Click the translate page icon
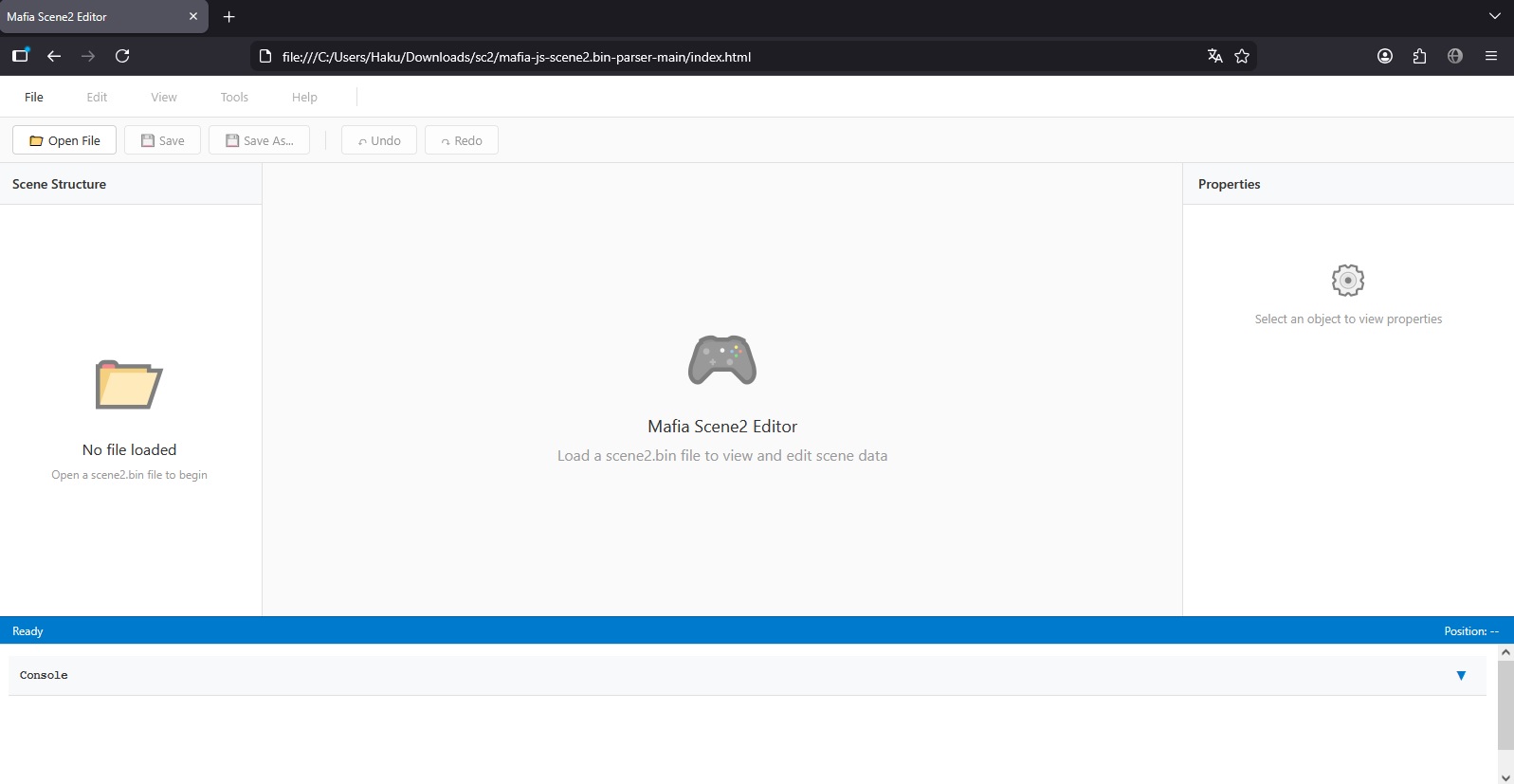The height and width of the screenshot is (784, 1514). click(x=1214, y=56)
